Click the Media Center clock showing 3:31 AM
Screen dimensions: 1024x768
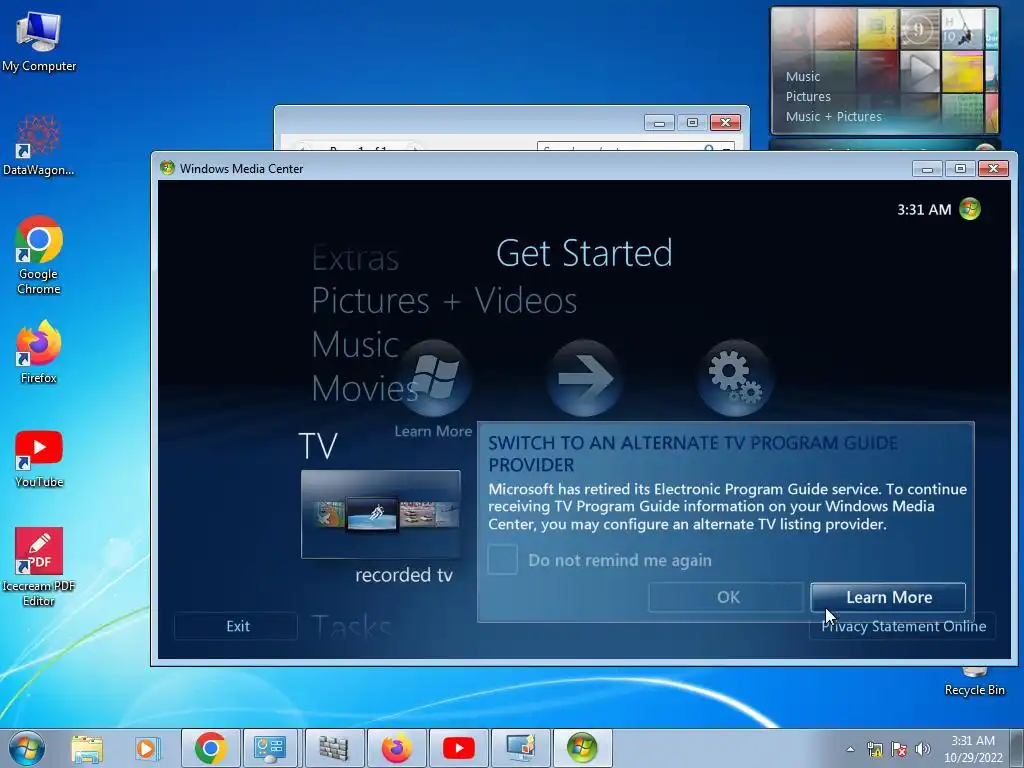(923, 210)
